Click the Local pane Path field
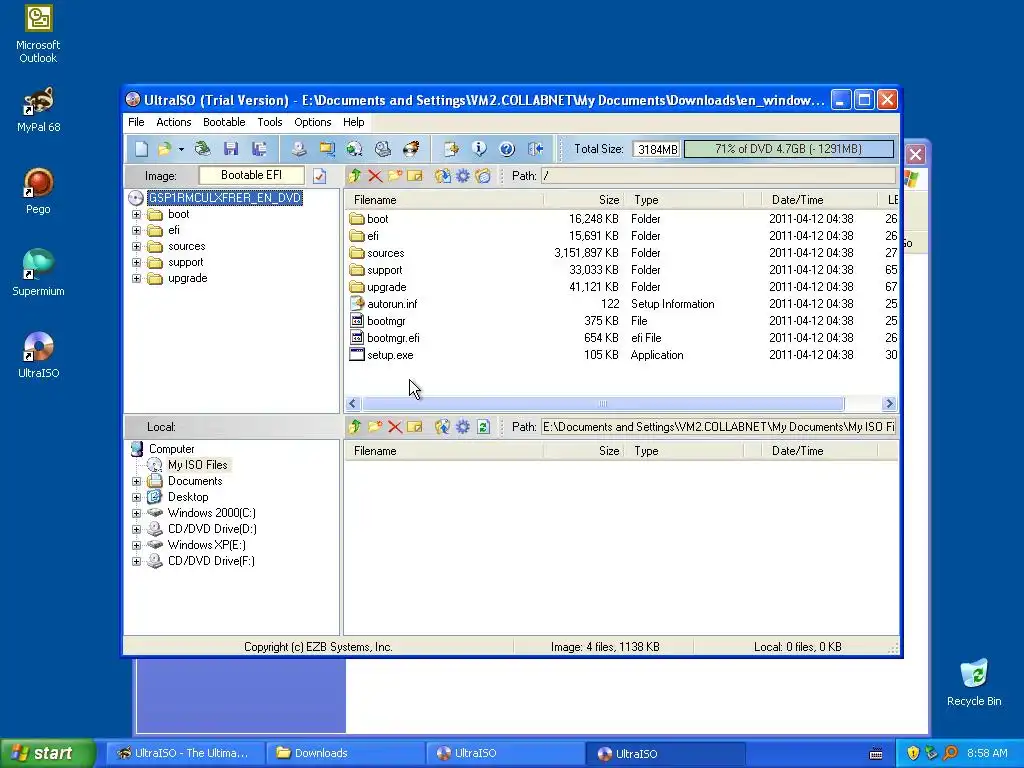Viewport: 1024px width, 768px height. [718, 427]
